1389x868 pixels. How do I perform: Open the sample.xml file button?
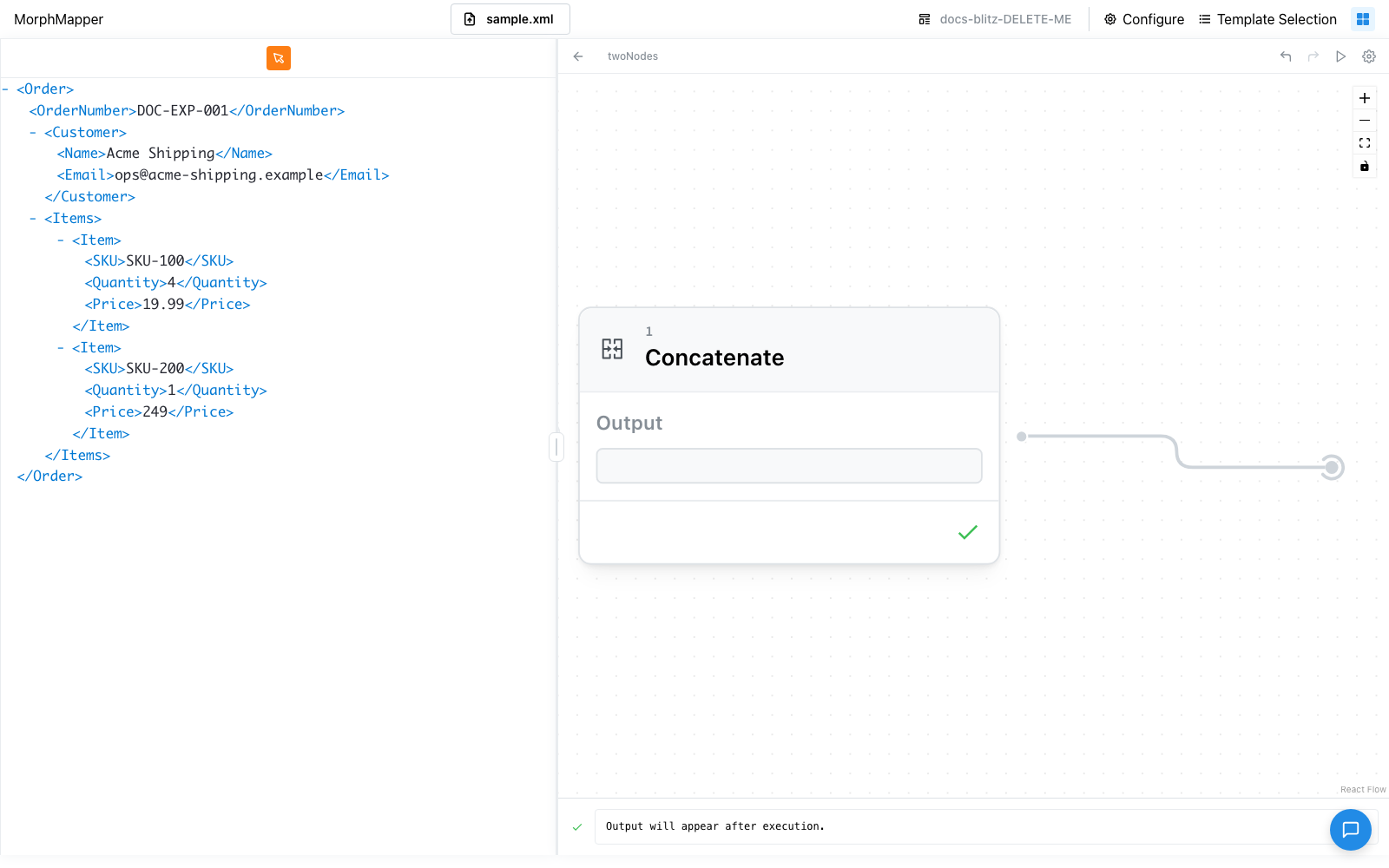[510, 19]
